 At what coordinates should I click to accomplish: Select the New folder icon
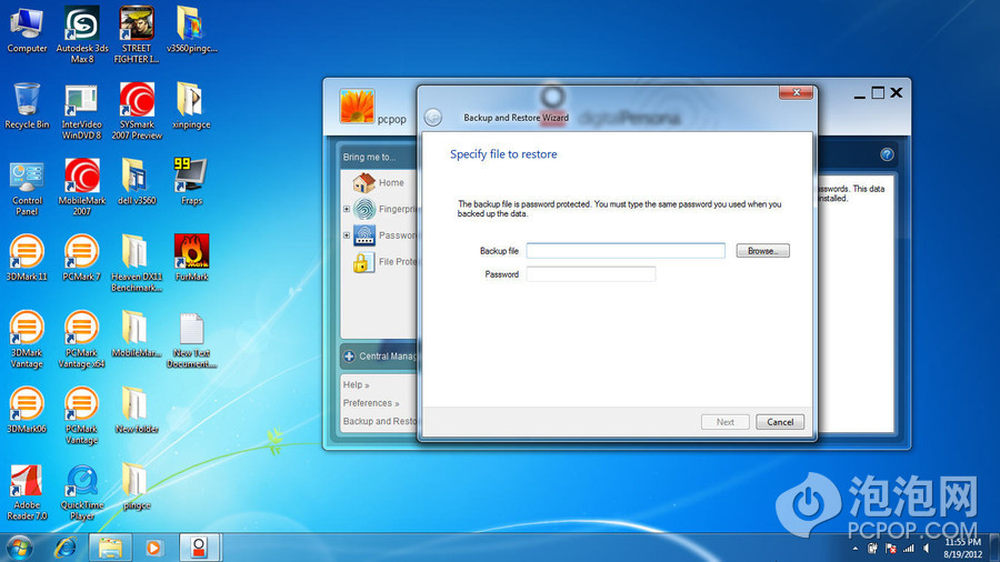[136, 410]
